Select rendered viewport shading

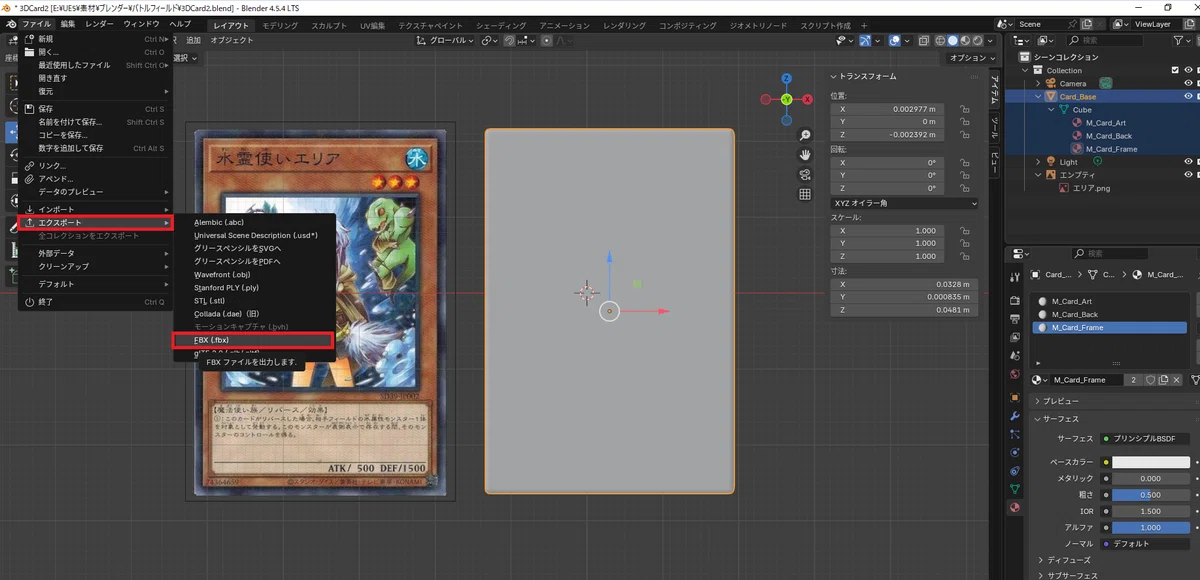[978, 41]
